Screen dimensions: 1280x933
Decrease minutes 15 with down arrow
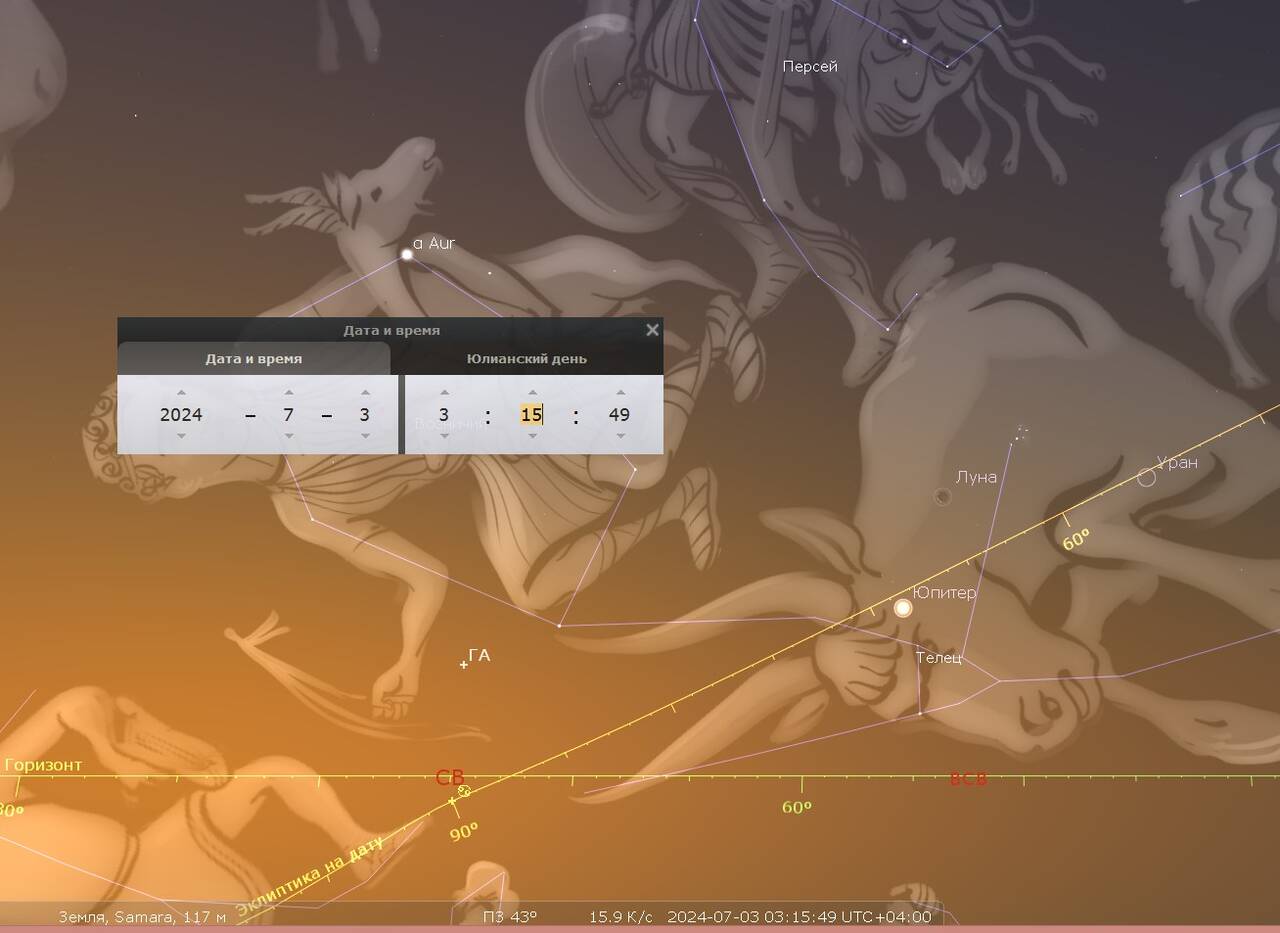532,436
